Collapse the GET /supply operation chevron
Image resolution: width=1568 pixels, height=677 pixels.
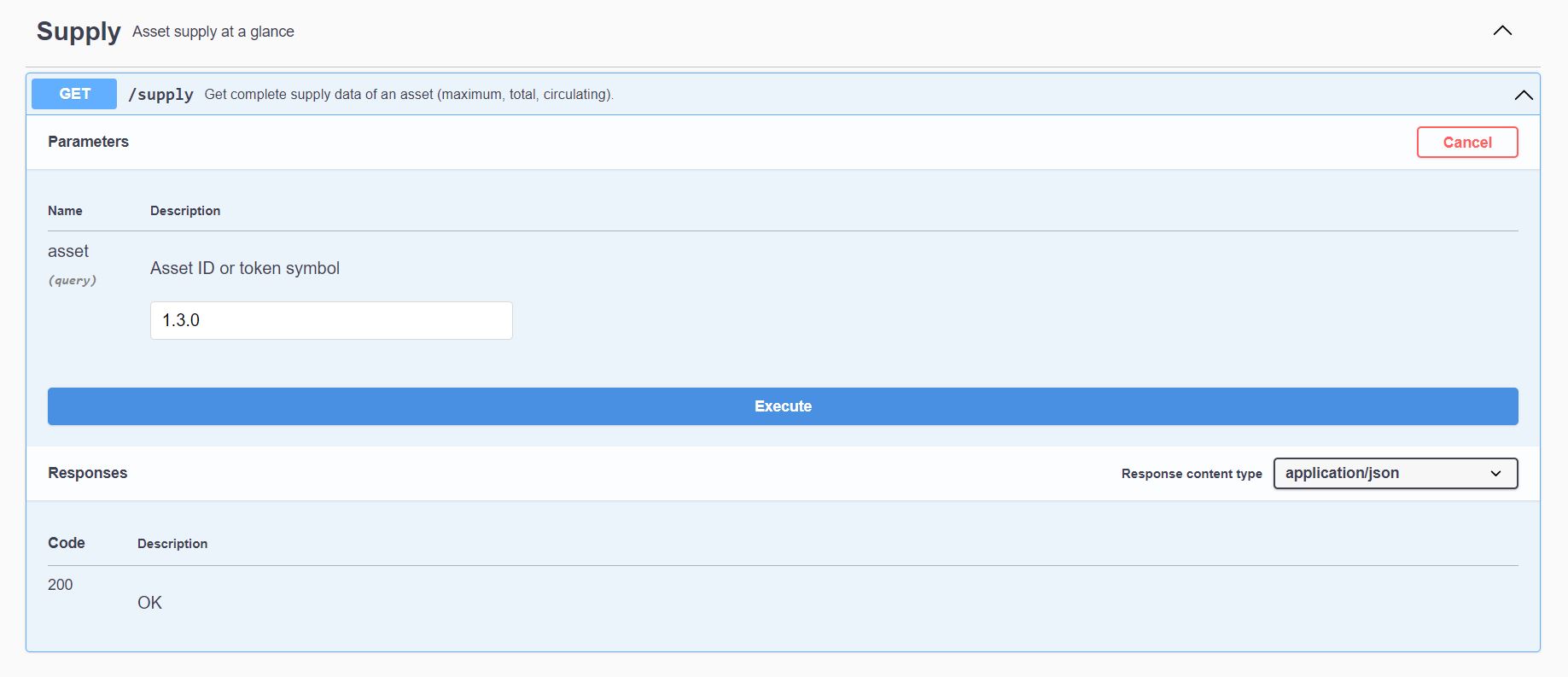[1523, 95]
